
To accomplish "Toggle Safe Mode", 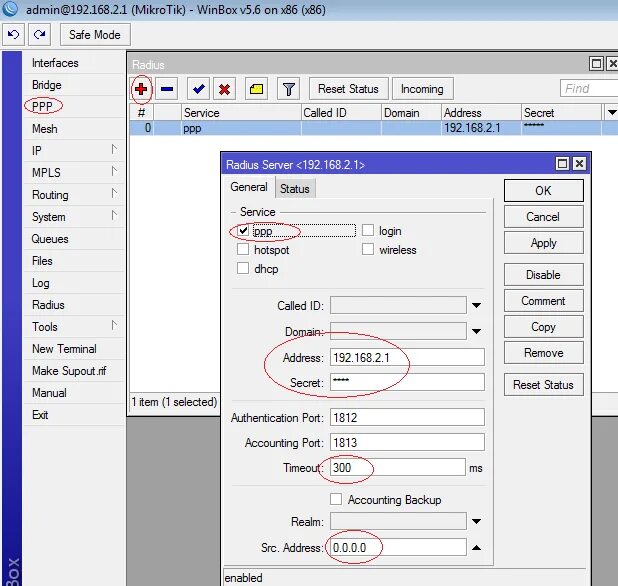I will pyautogui.click(x=95, y=35).
